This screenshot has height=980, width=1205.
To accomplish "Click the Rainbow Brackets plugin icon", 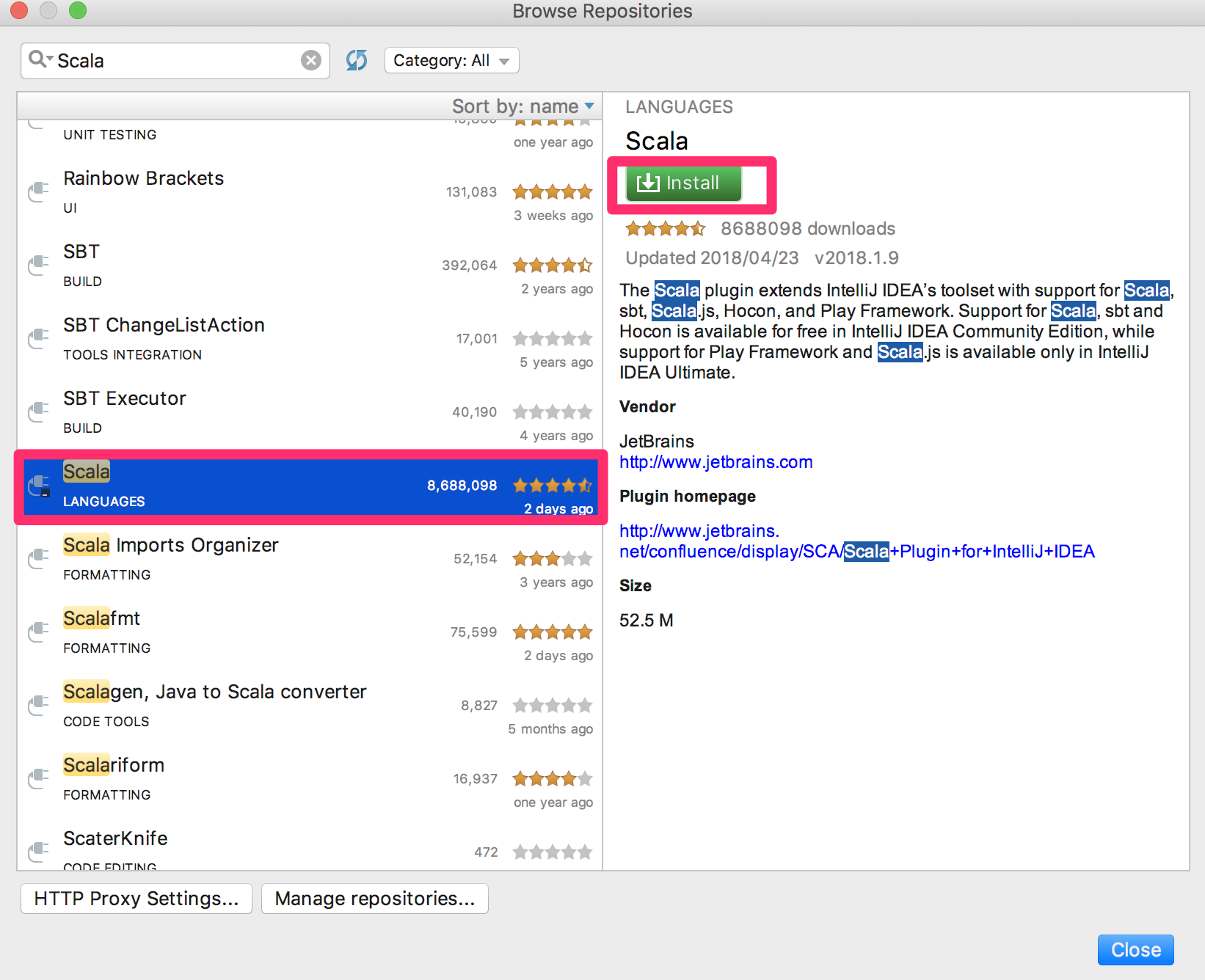I will click(37, 192).
